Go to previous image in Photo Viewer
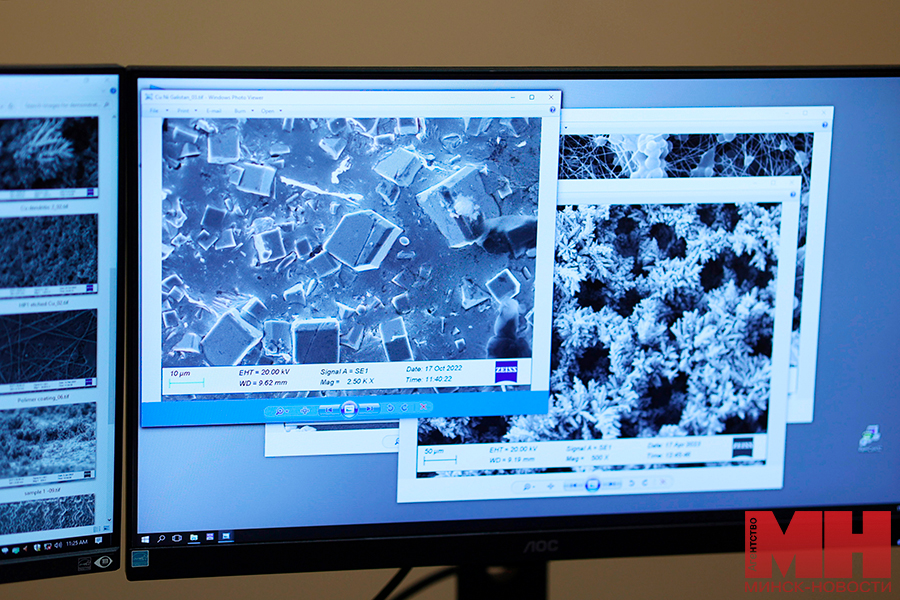This screenshot has height=600, width=900. tap(328, 409)
